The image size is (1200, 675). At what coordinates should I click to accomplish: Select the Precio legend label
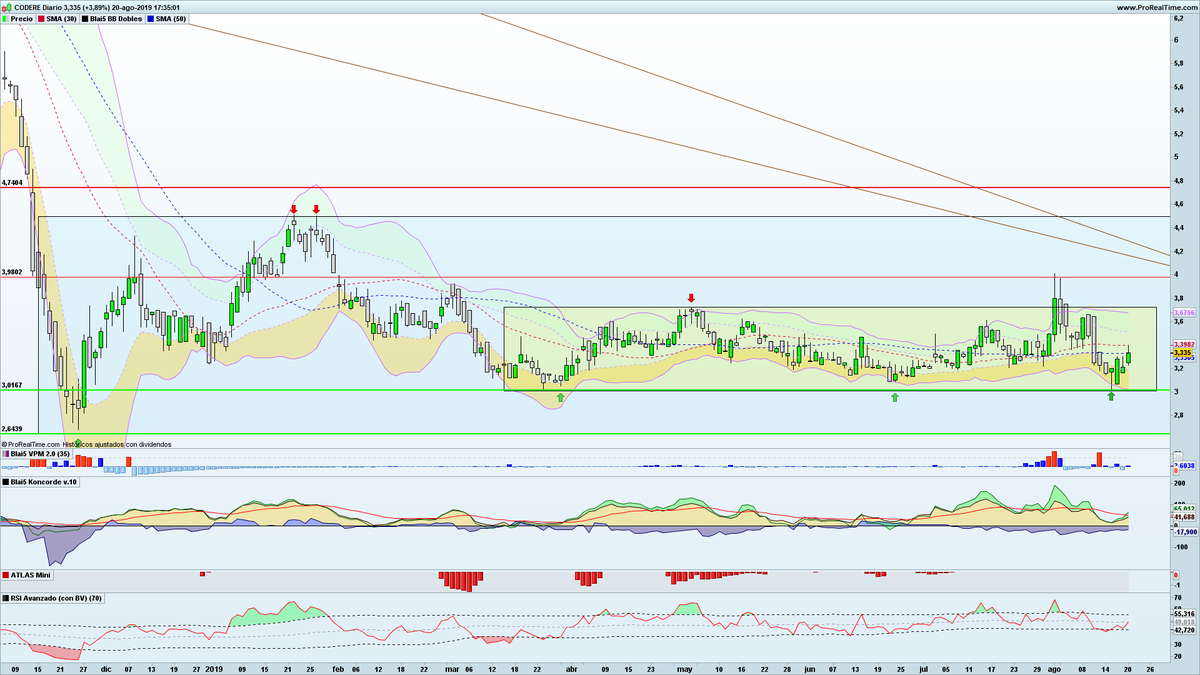[21, 19]
